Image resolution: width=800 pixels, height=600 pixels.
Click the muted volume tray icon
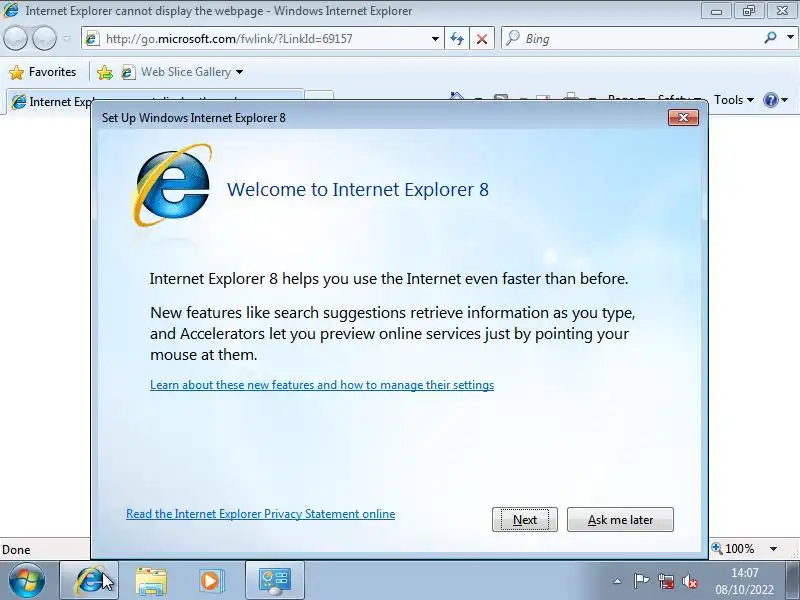pyautogui.click(x=689, y=581)
